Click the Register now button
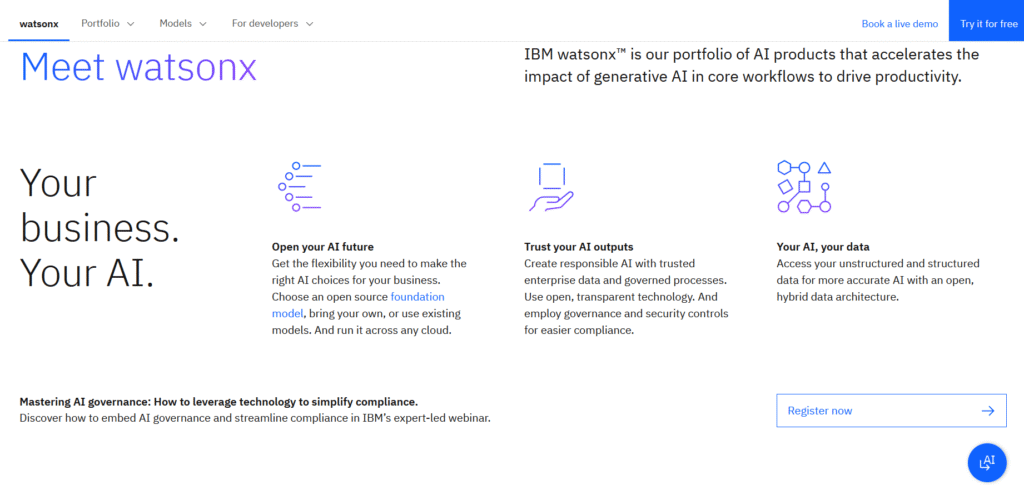 [890, 411]
